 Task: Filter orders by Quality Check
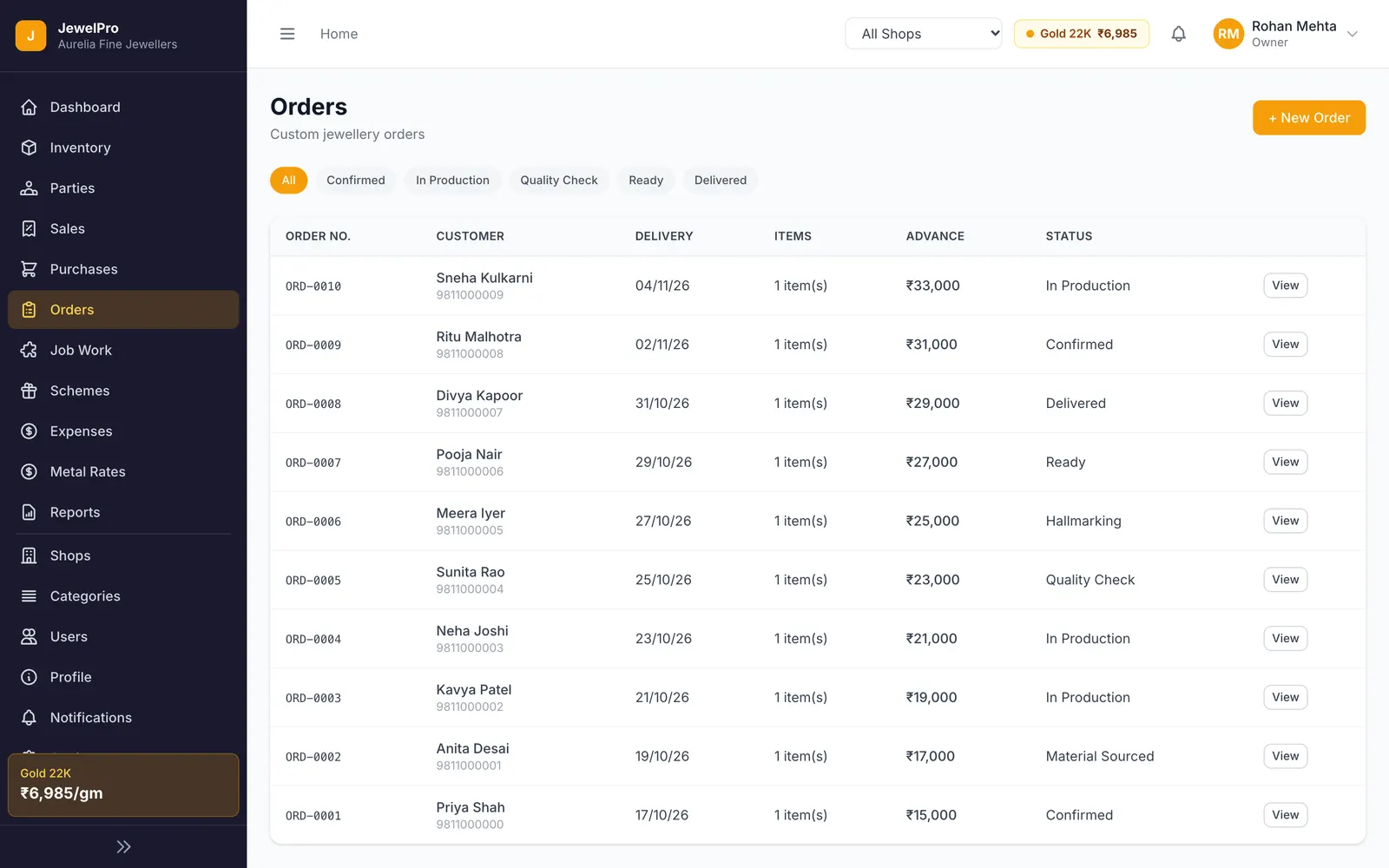coord(559,180)
